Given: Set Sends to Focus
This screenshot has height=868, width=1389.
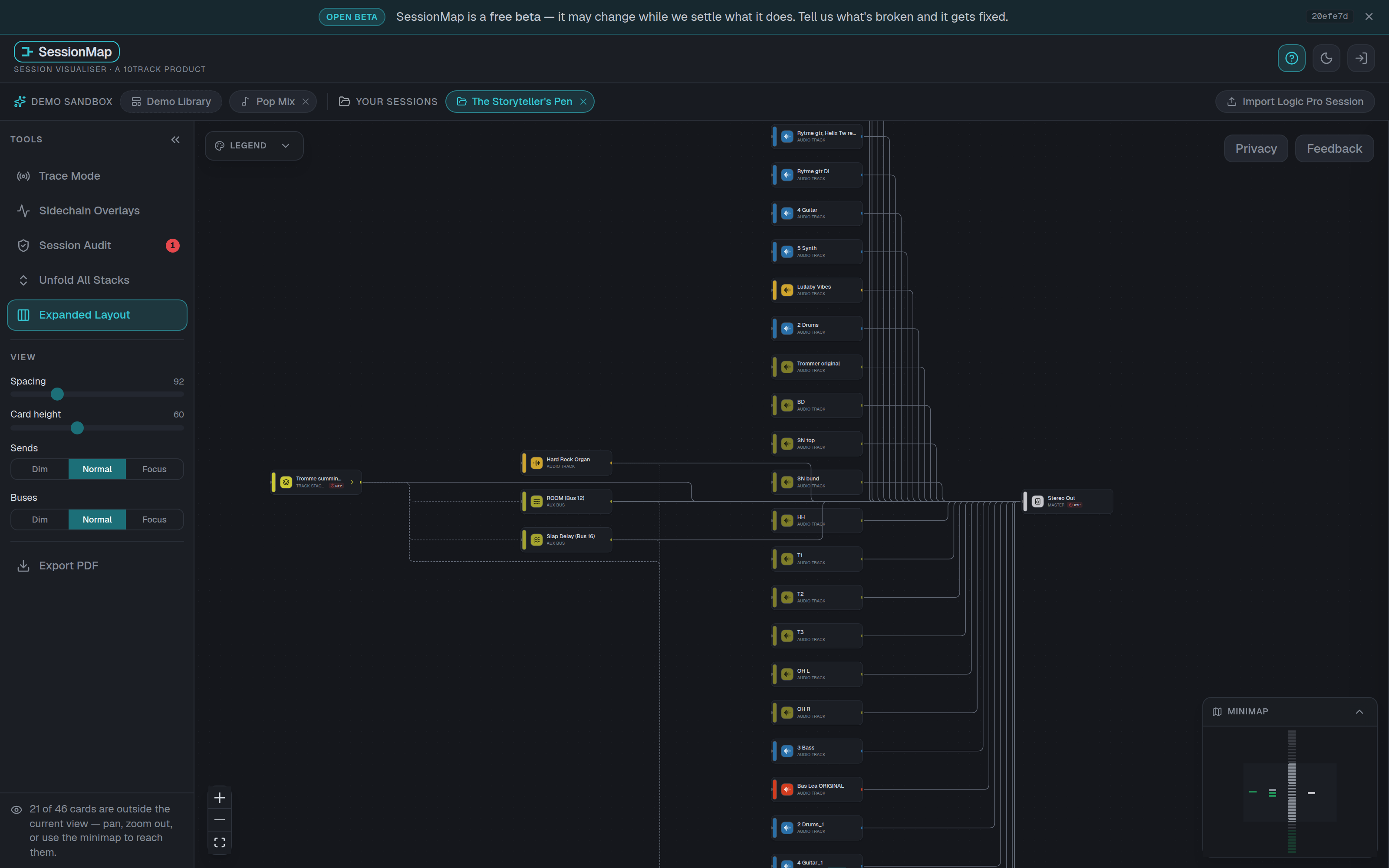Looking at the screenshot, I should [155, 469].
